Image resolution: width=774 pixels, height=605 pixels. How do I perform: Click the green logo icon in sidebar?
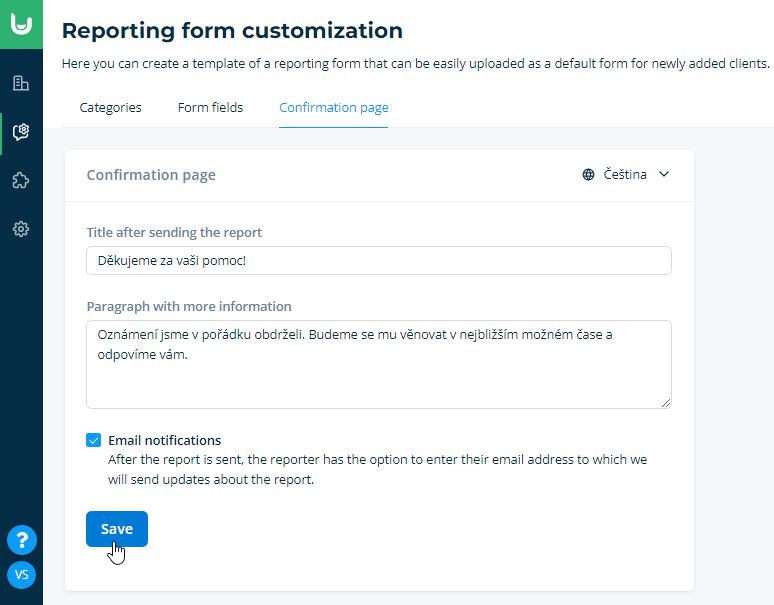[21, 24]
